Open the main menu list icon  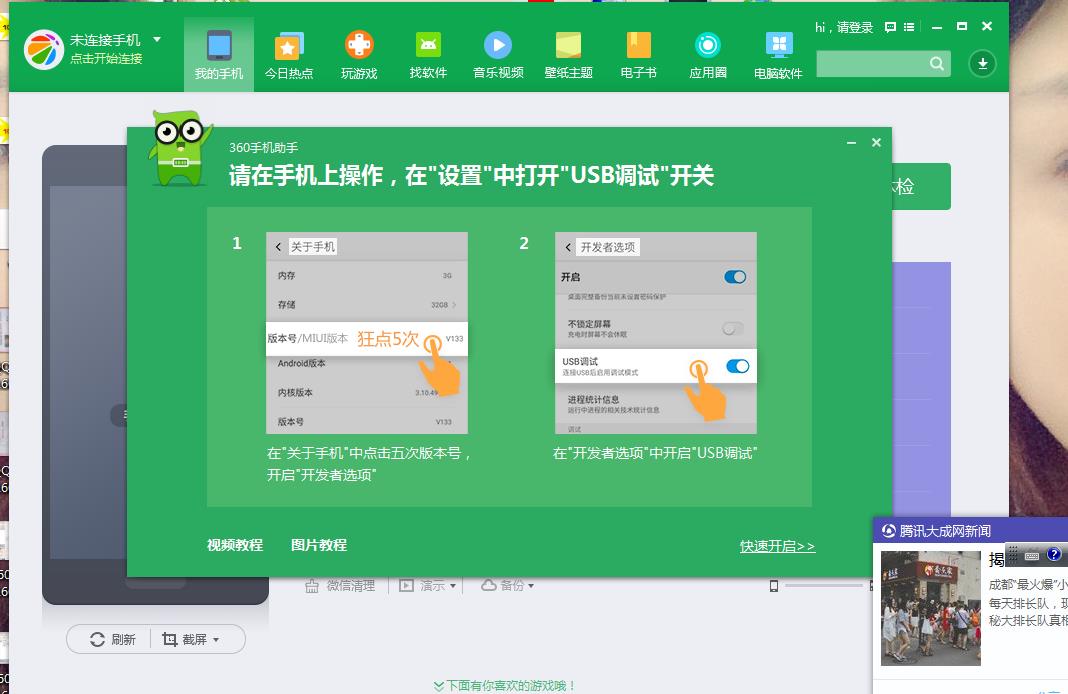tap(909, 27)
